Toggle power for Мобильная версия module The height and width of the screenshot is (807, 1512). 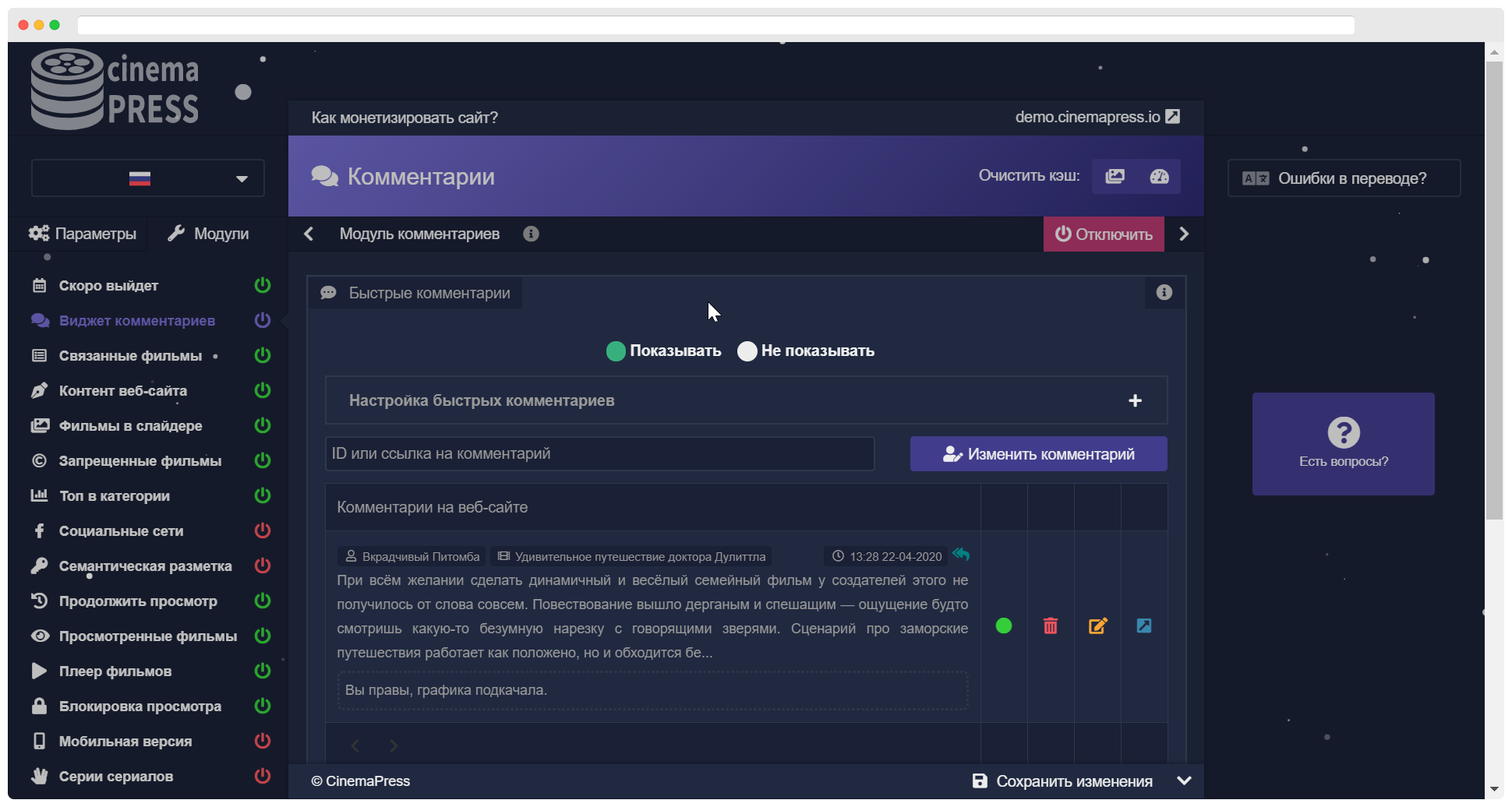point(263,741)
